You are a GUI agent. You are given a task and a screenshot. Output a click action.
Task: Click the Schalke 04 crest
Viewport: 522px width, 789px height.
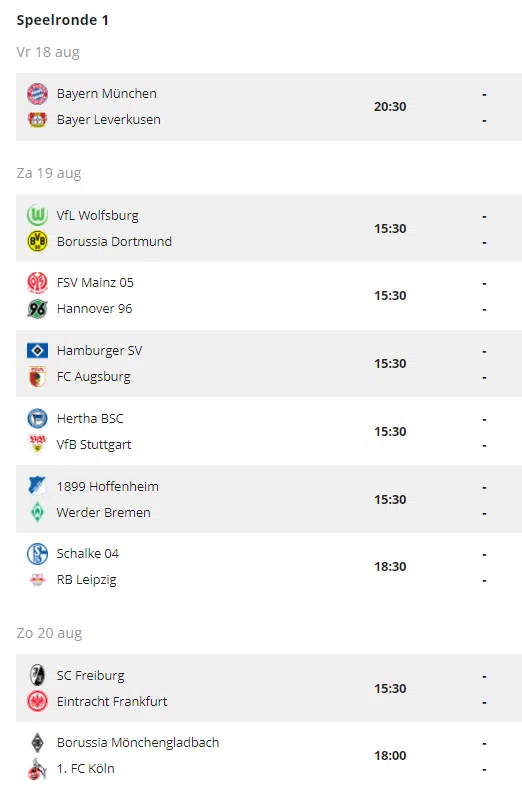37,554
